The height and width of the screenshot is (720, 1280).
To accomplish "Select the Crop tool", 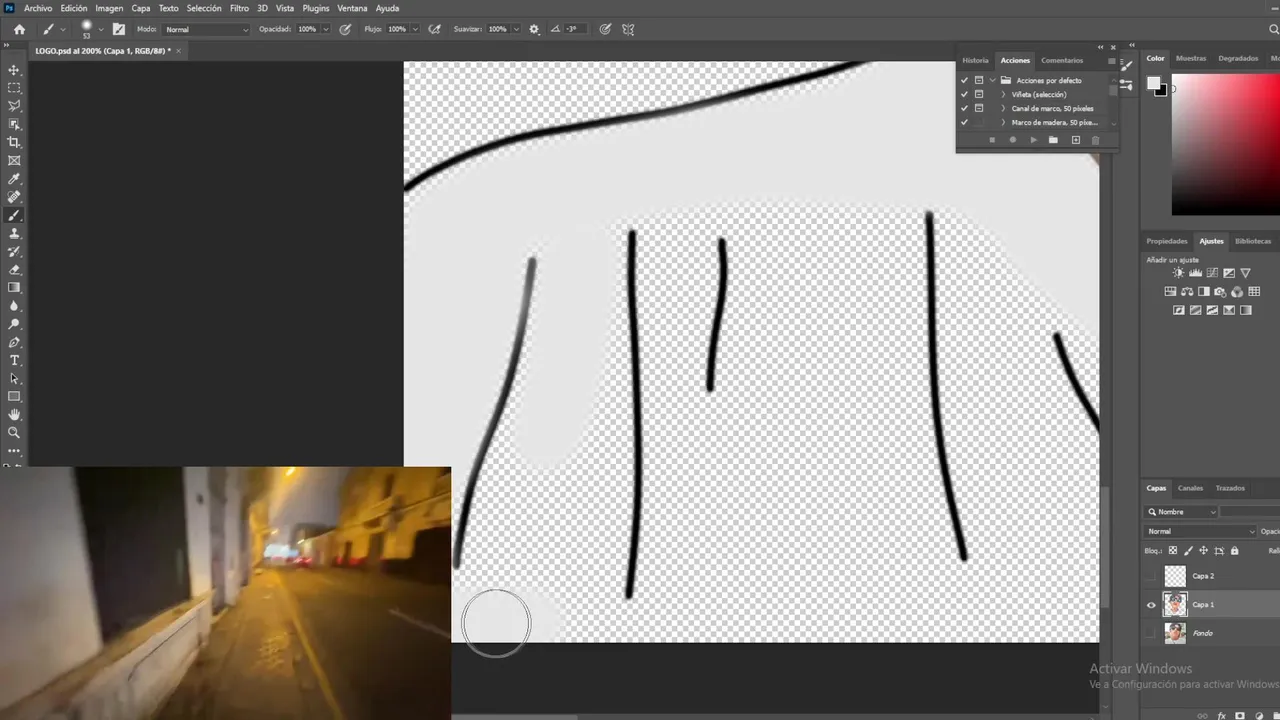I will tap(14, 142).
